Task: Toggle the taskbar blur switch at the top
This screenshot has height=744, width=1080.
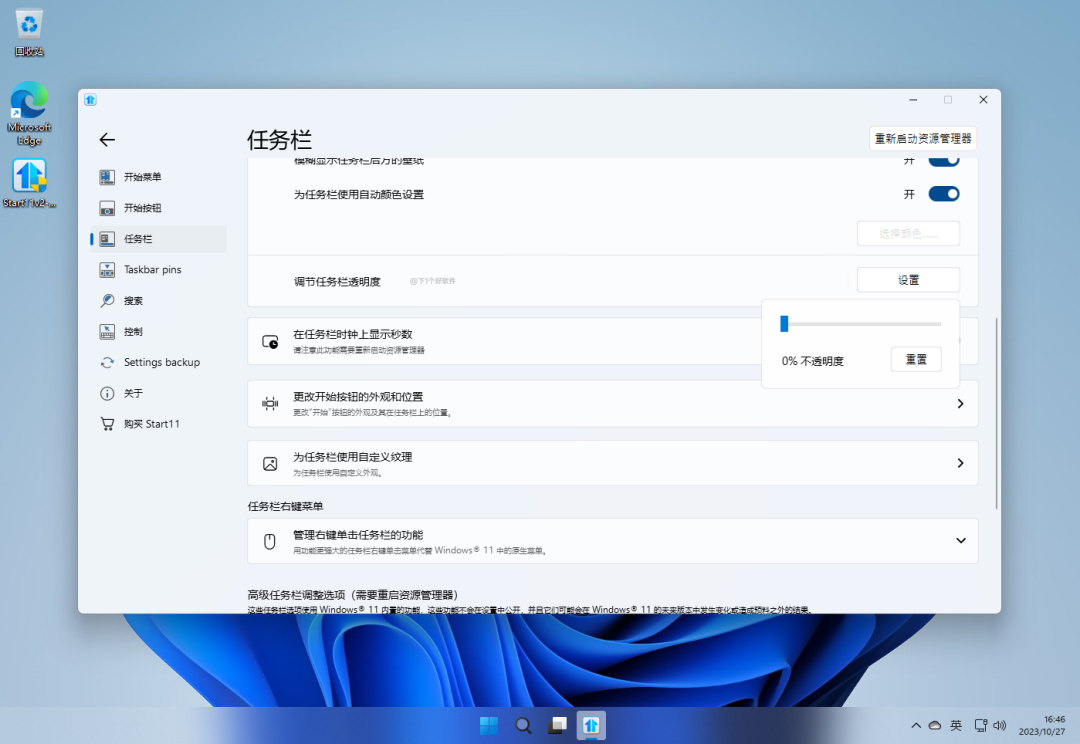Action: click(944, 162)
